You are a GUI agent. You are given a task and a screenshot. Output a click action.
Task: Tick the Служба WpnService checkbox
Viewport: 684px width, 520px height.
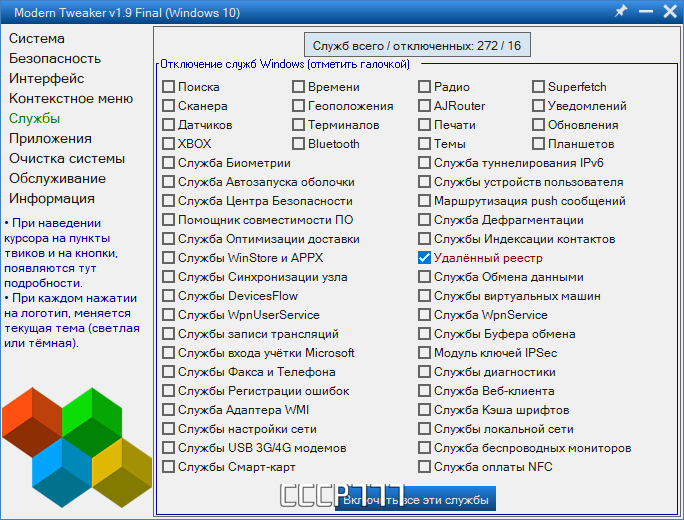tap(424, 315)
